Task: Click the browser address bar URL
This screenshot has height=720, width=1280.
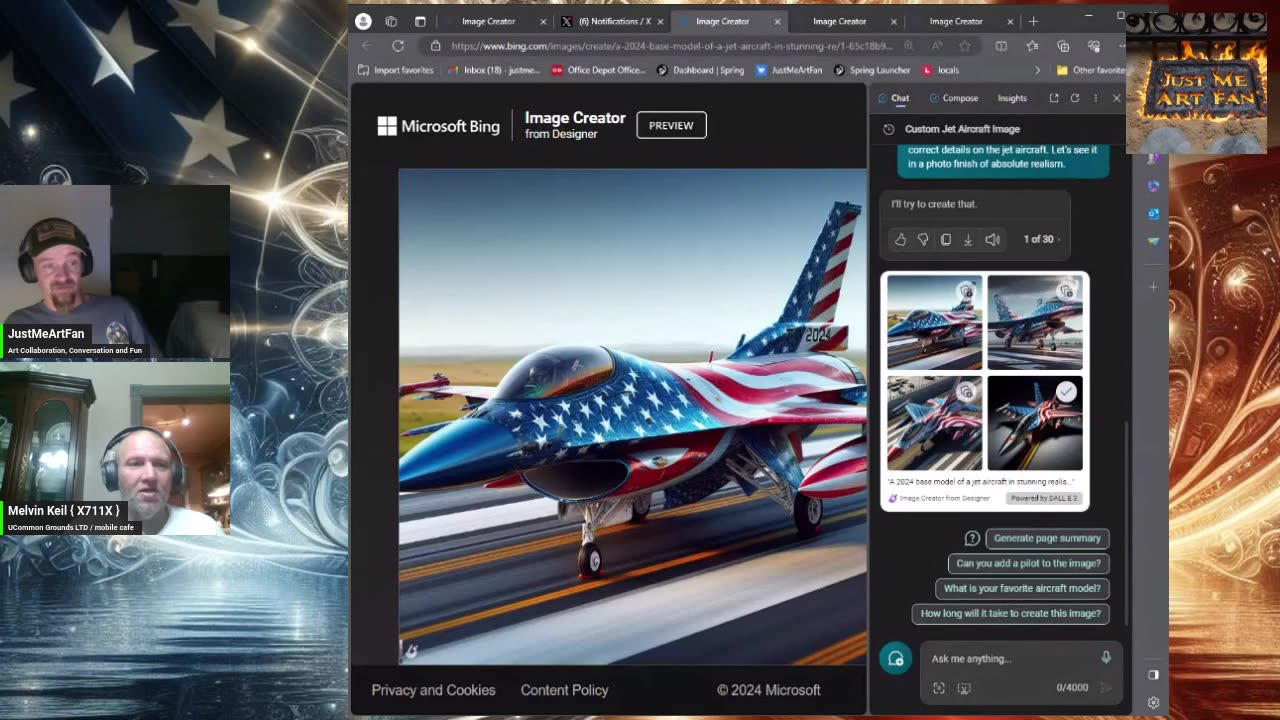Action: 671,46
